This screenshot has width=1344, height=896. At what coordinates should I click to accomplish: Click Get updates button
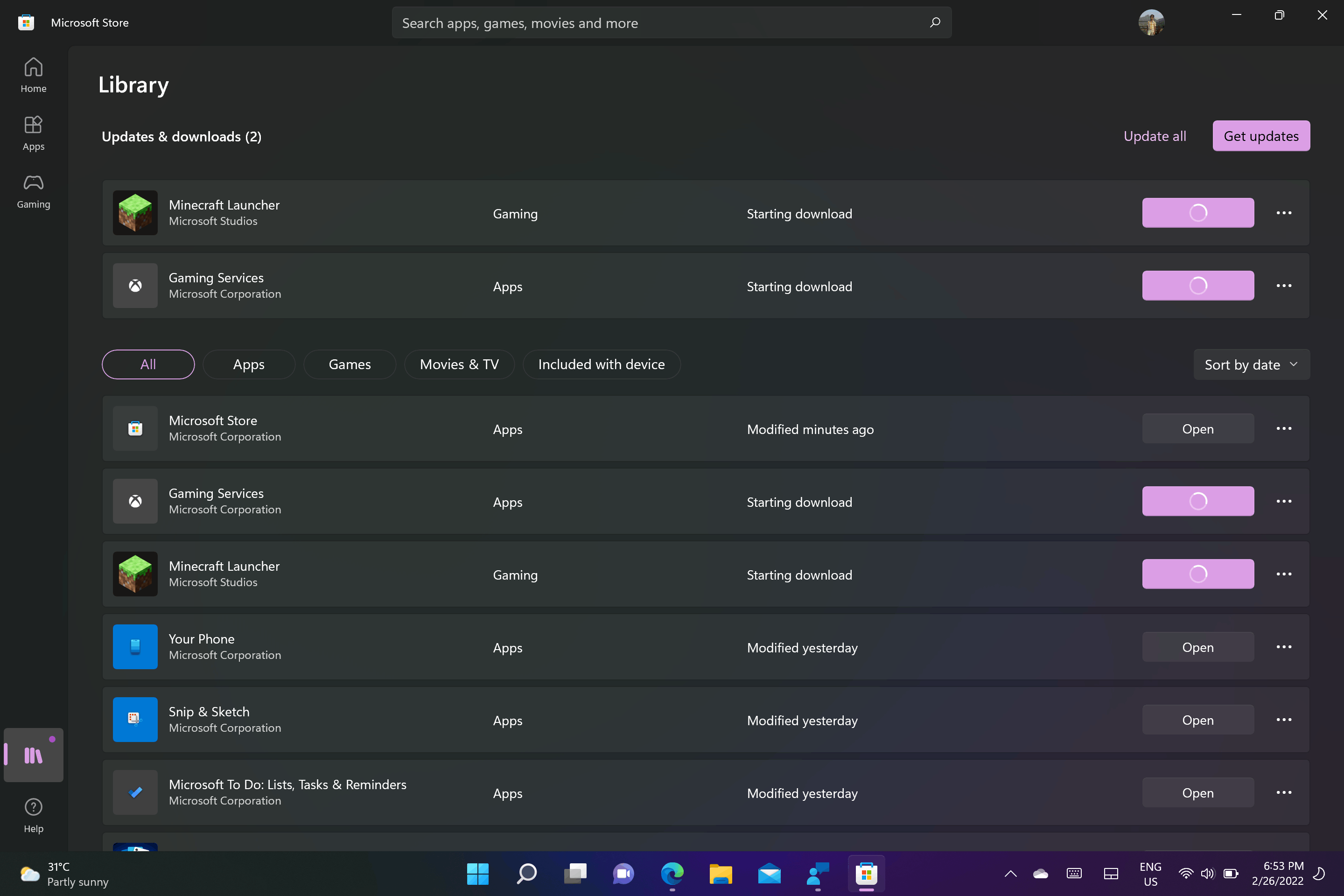[x=1261, y=136]
